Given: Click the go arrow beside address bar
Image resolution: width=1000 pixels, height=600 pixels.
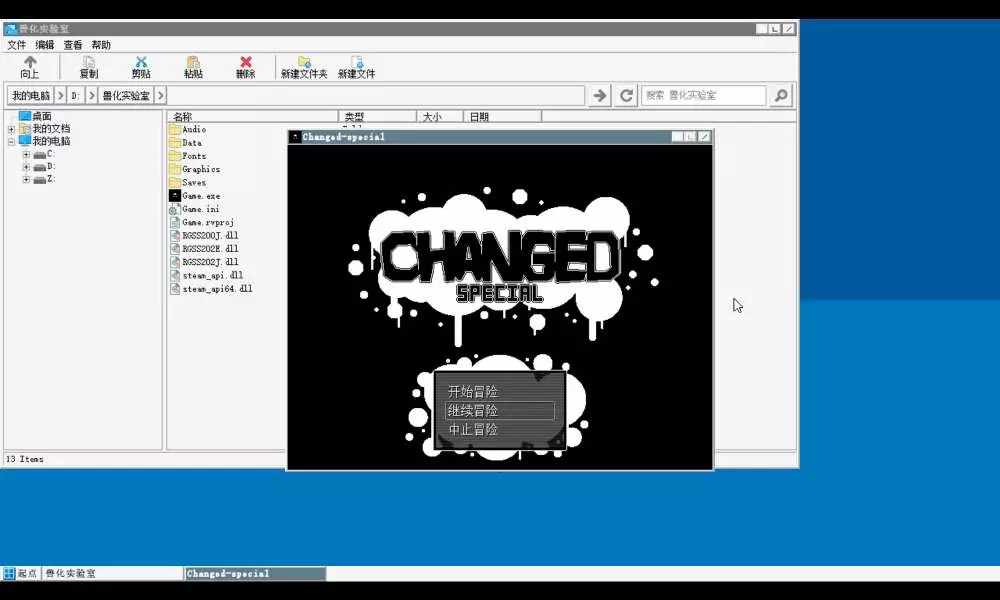Looking at the screenshot, I should coord(599,96).
